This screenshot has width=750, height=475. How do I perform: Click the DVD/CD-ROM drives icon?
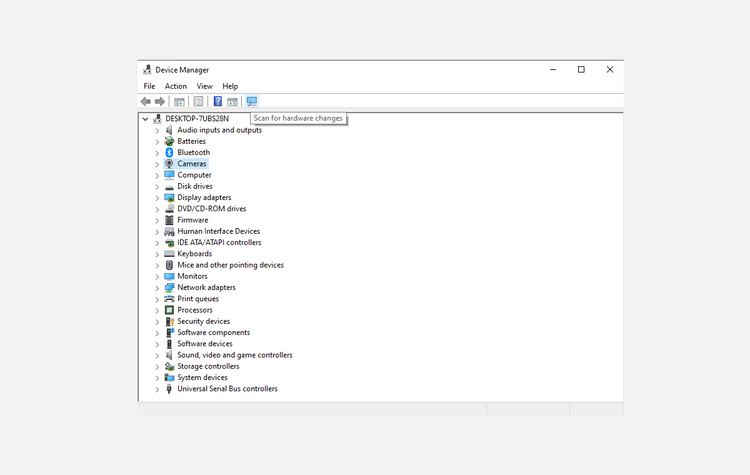tap(169, 209)
